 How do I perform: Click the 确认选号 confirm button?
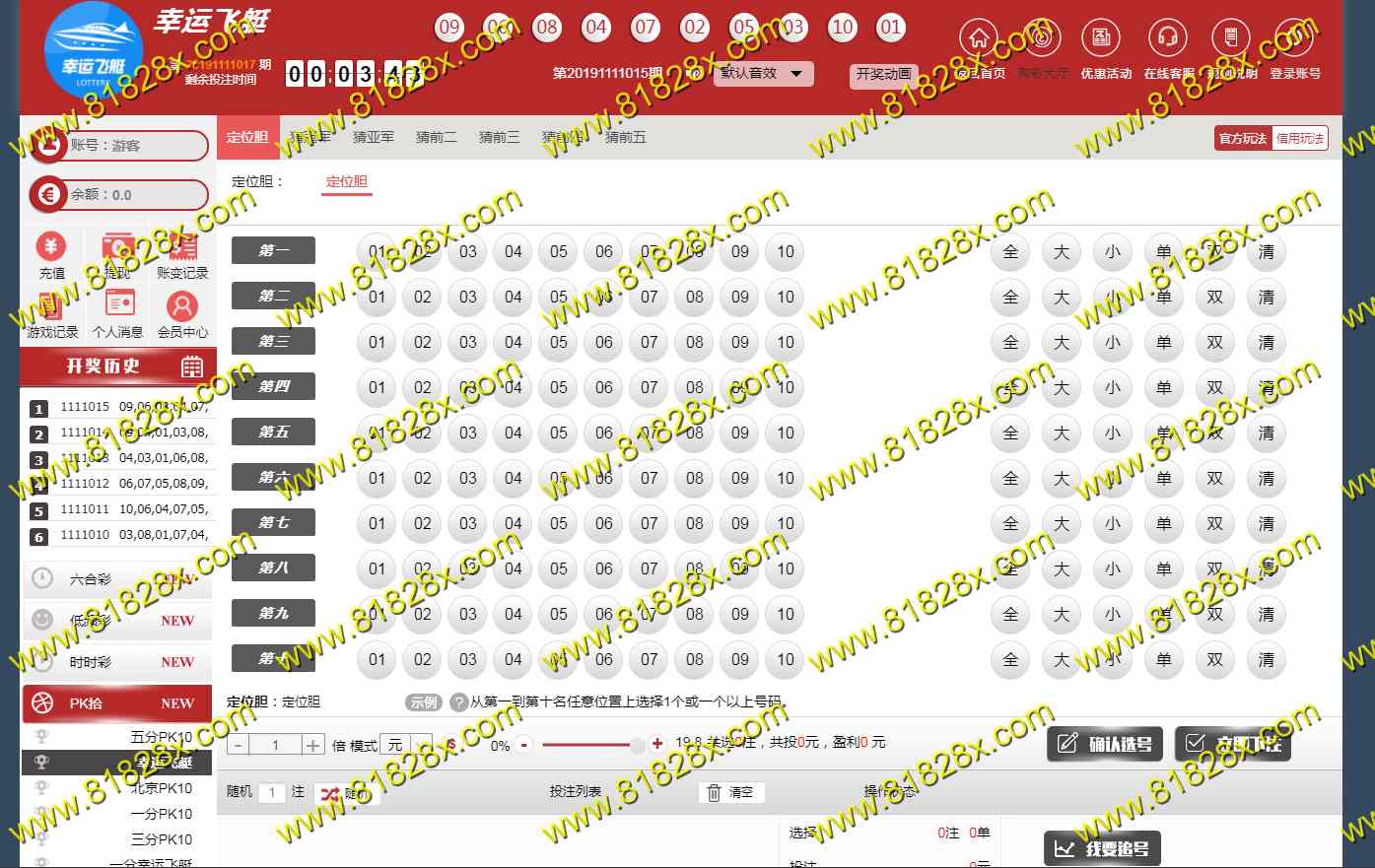pyautogui.click(x=1105, y=745)
